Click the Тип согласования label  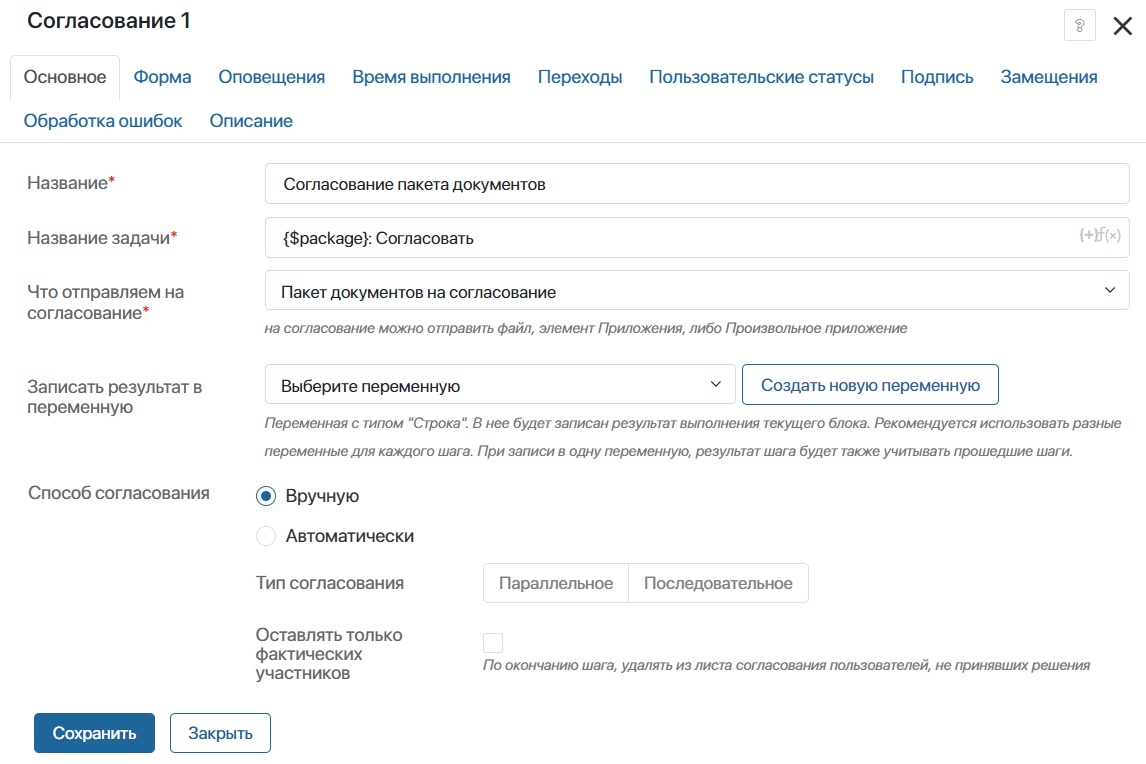(x=330, y=583)
